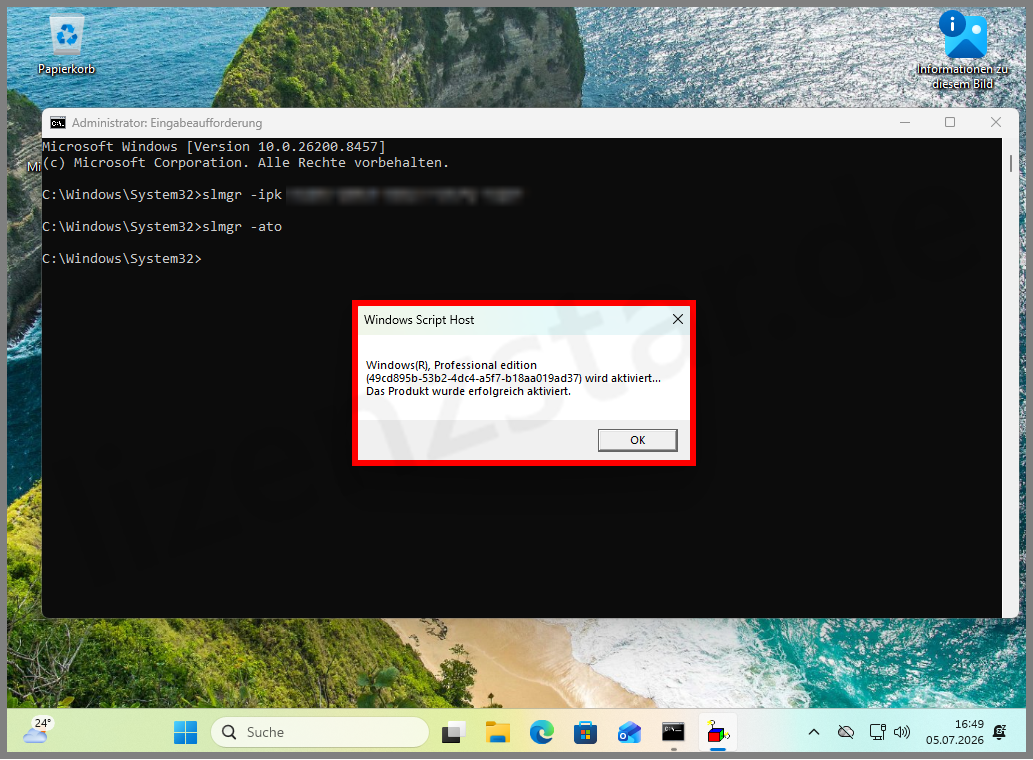Viewport: 1033px width, 760px height.
Task: Click the 'slmgr -ato' command line
Action: click(x=162, y=227)
